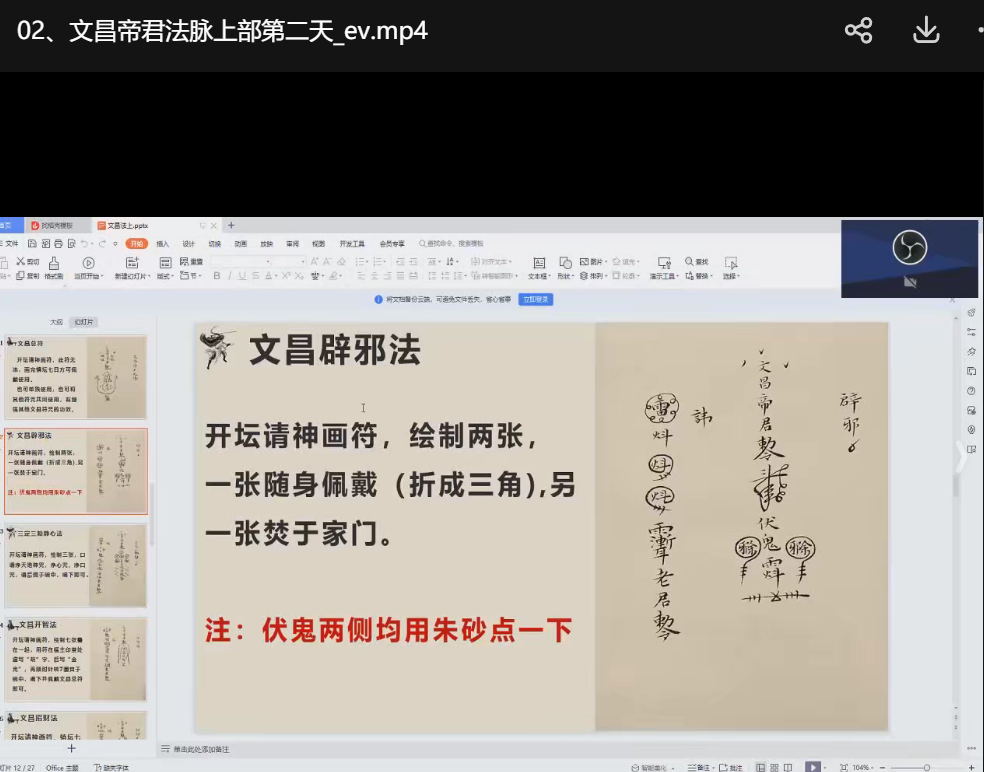Image resolution: width=984 pixels, height=772 pixels.
Task: Switch to the Outline (大纲) panel tab
Action: [57, 322]
